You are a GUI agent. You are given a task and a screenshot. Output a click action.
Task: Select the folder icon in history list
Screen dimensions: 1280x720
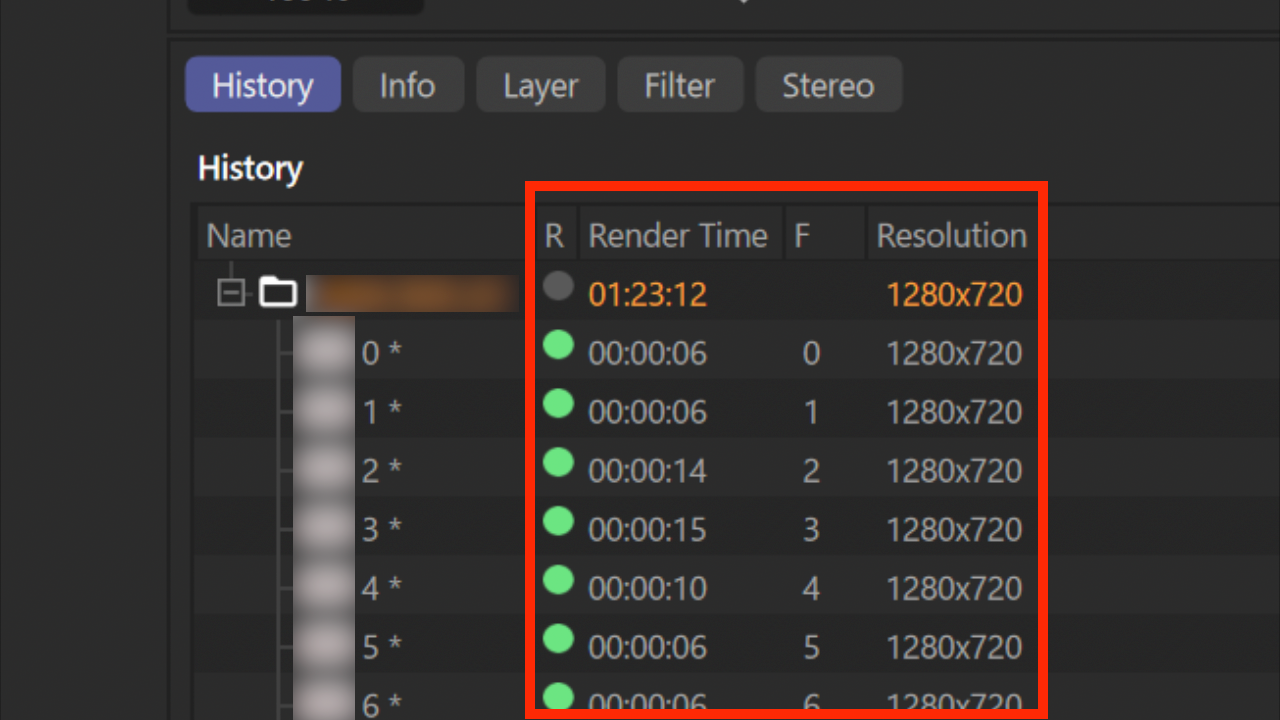[278, 293]
